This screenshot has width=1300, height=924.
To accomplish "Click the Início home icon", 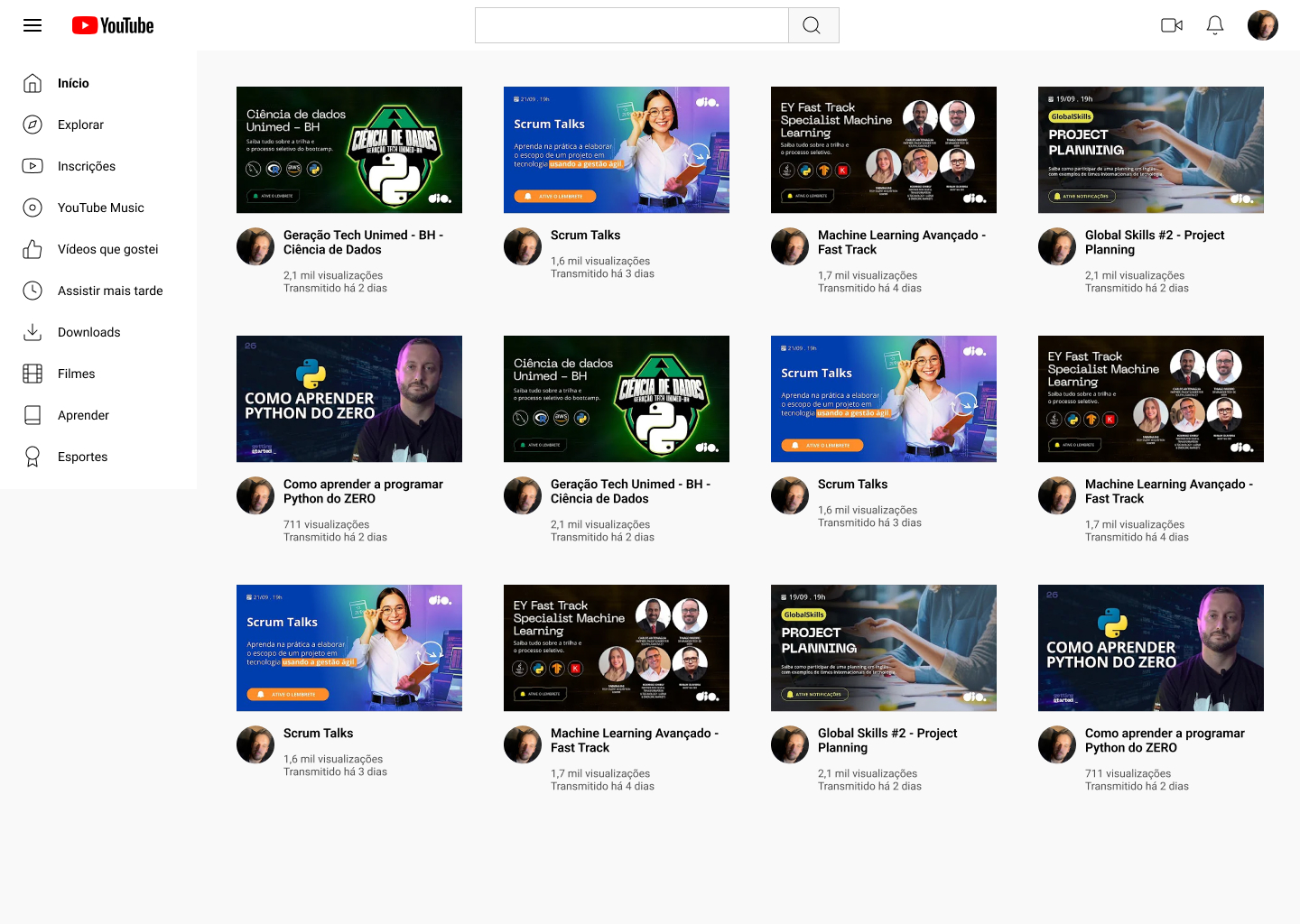I will pos(32,83).
